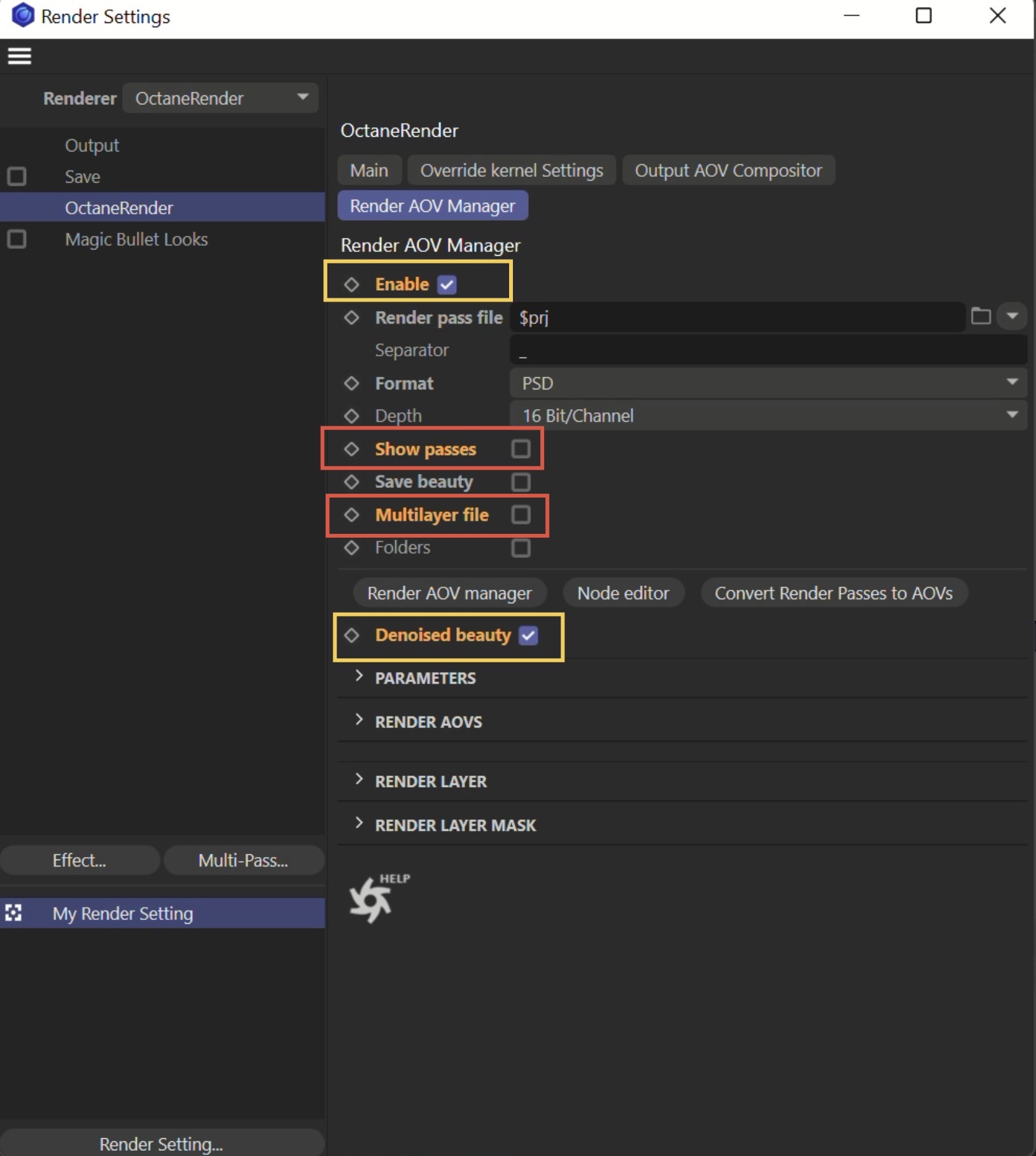Enable the Folders checkbox
Image resolution: width=1036 pixels, height=1156 pixels.
(521, 548)
